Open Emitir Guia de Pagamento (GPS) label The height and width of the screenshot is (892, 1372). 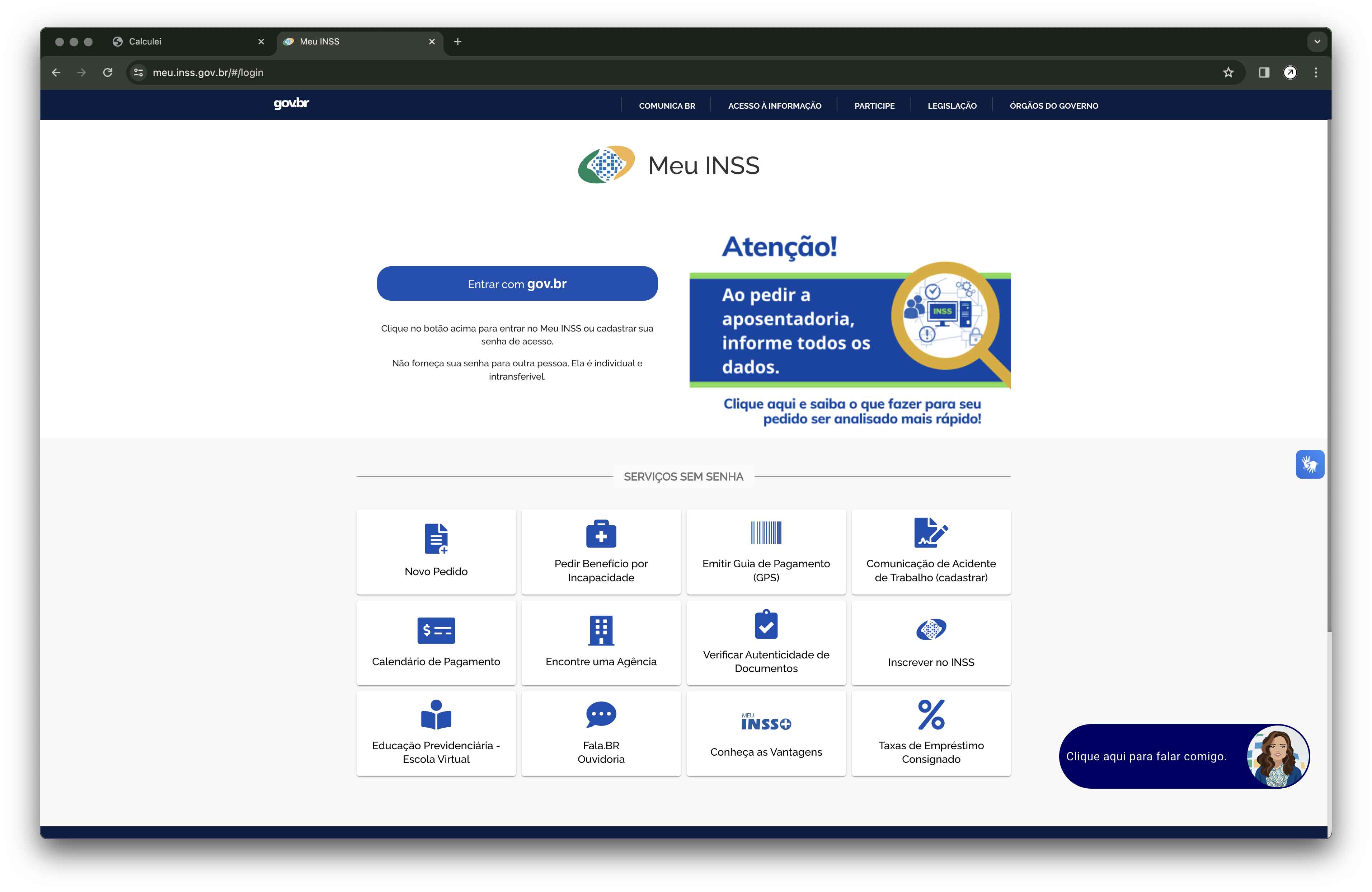click(x=766, y=571)
